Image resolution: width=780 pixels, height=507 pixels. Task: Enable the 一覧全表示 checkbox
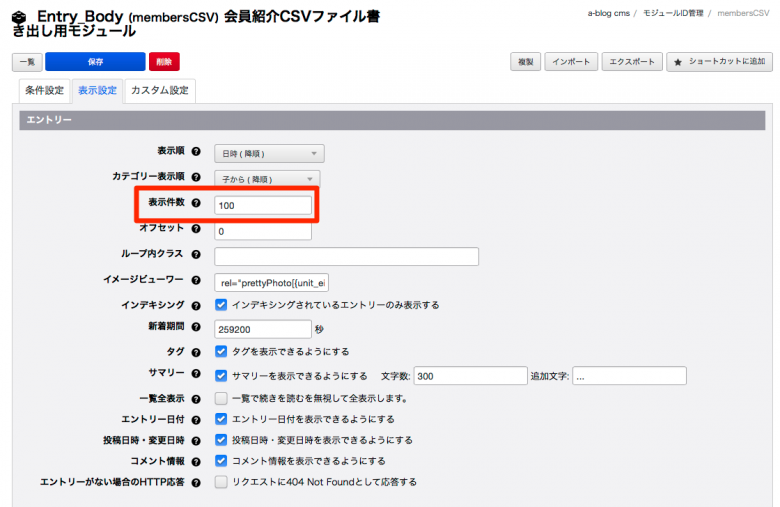[221, 398]
